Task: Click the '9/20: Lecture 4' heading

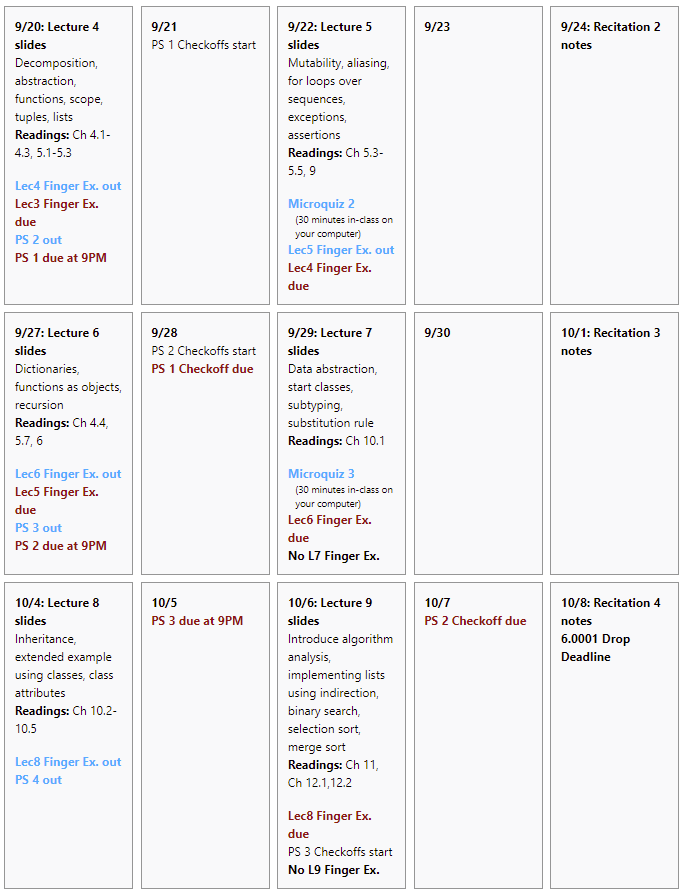Action: tap(57, 27)
